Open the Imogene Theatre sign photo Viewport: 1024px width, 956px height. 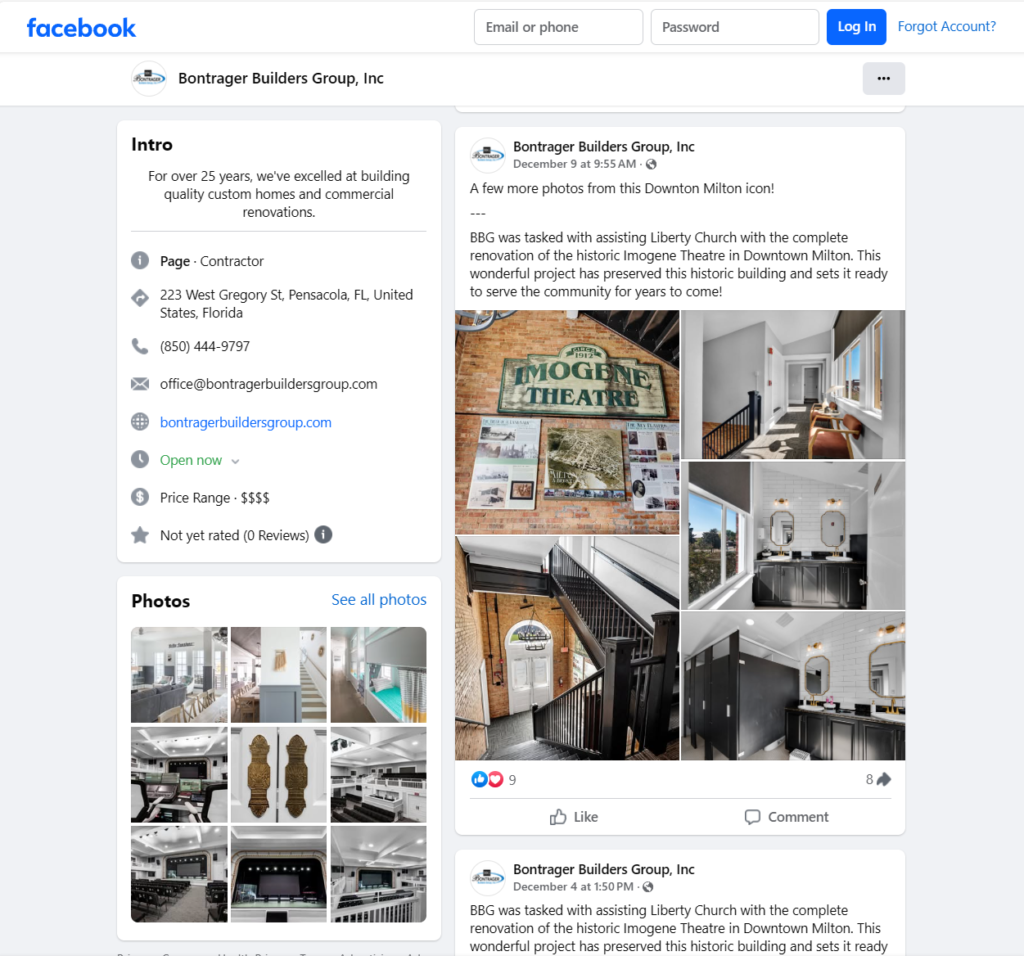tap(567, 421)
